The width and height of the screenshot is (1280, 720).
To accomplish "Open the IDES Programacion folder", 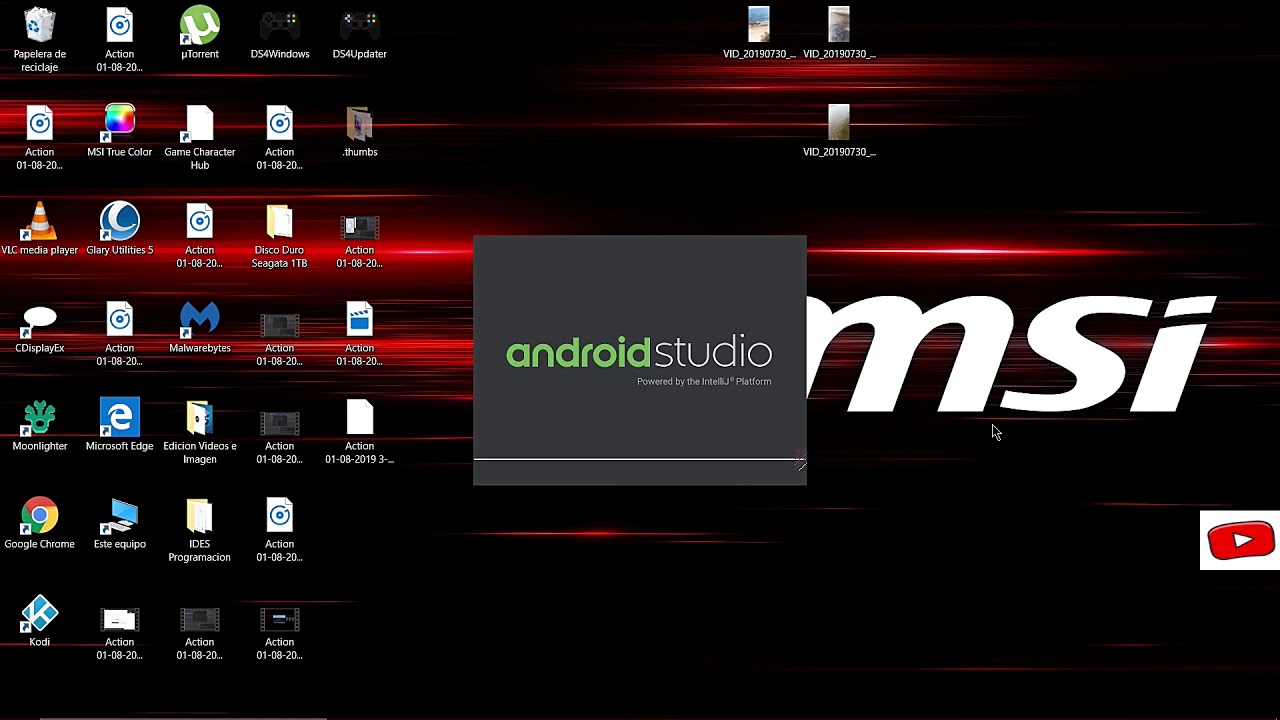I will pos(200,515).
